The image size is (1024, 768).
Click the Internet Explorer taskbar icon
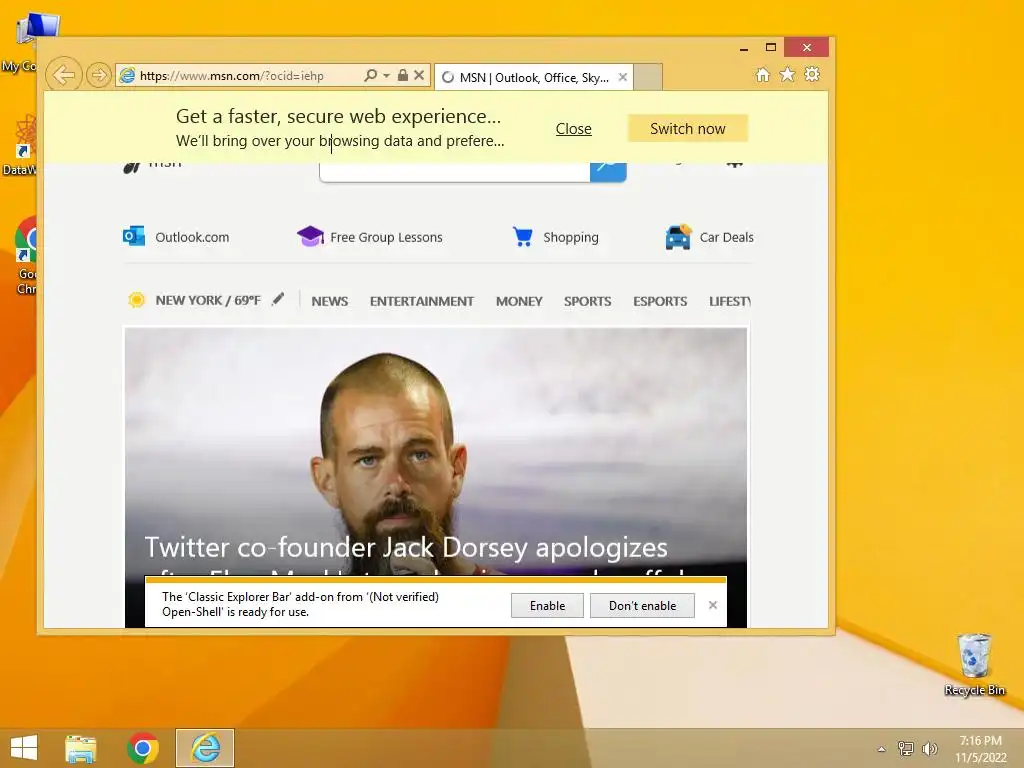(205, 748)
